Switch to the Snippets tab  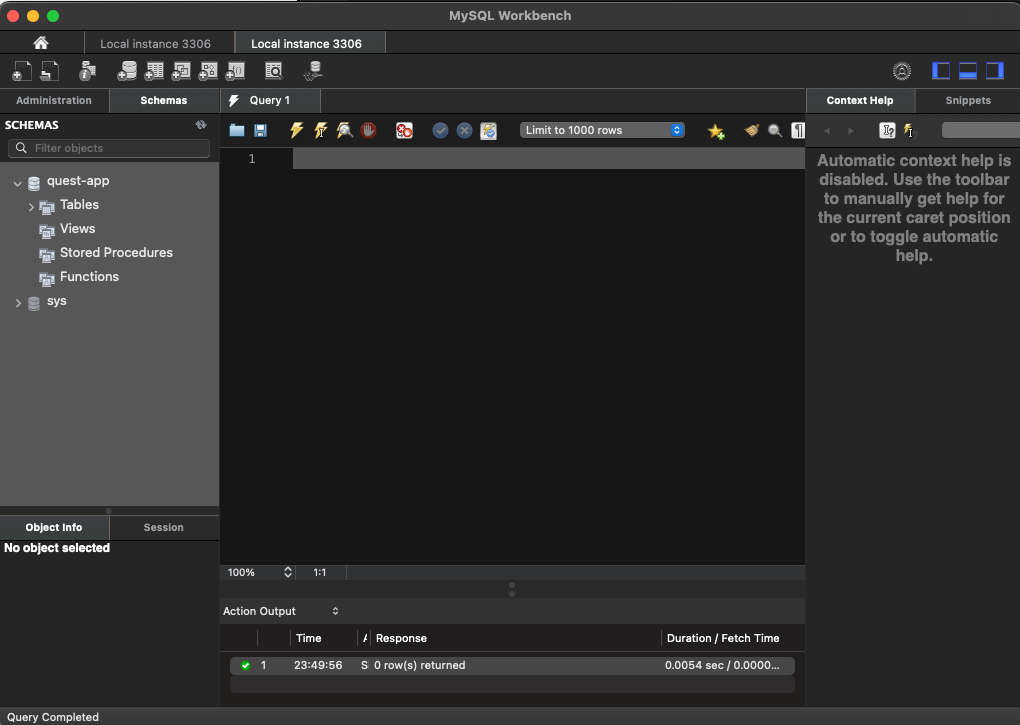[x=968, y=101]
